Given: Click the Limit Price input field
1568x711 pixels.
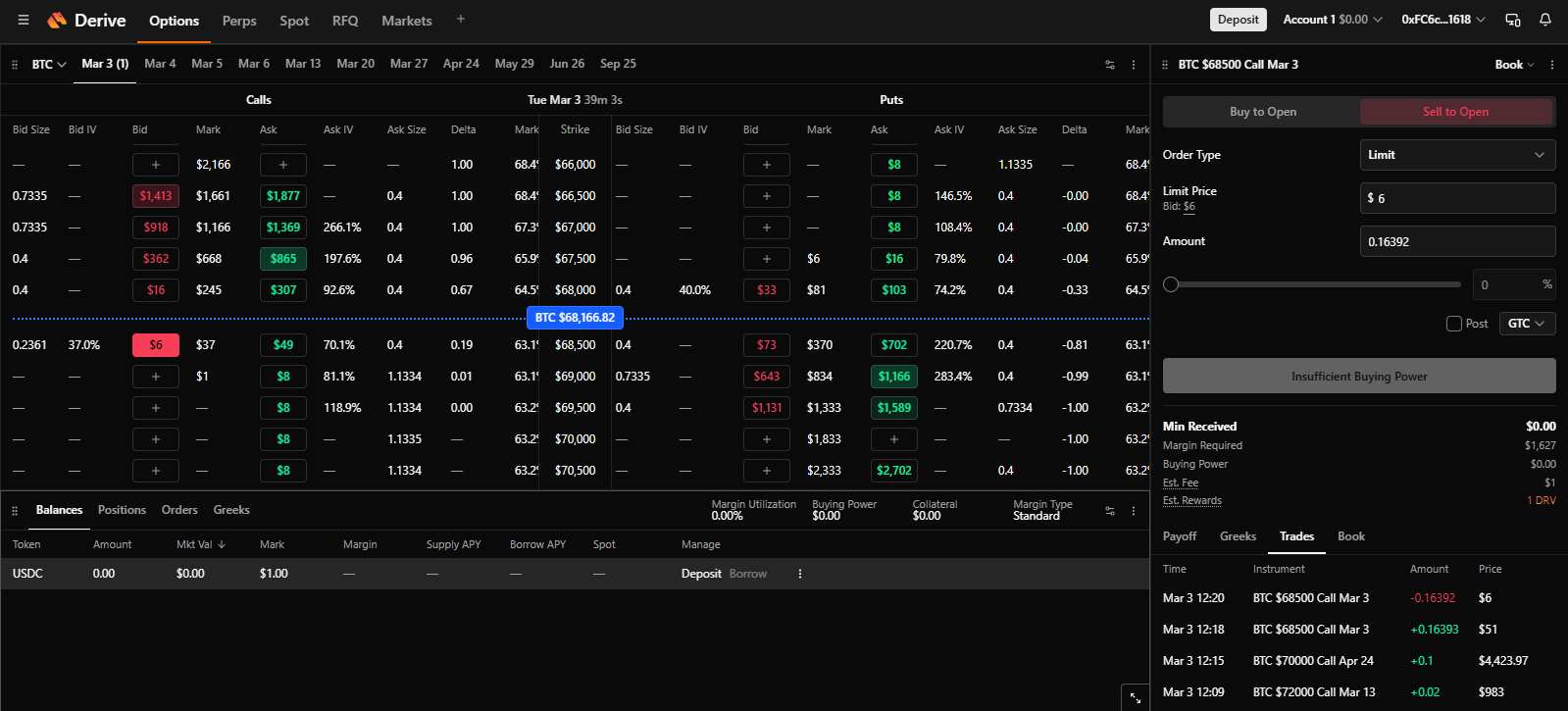Looking at the screenshot, I should [1457, 198].
